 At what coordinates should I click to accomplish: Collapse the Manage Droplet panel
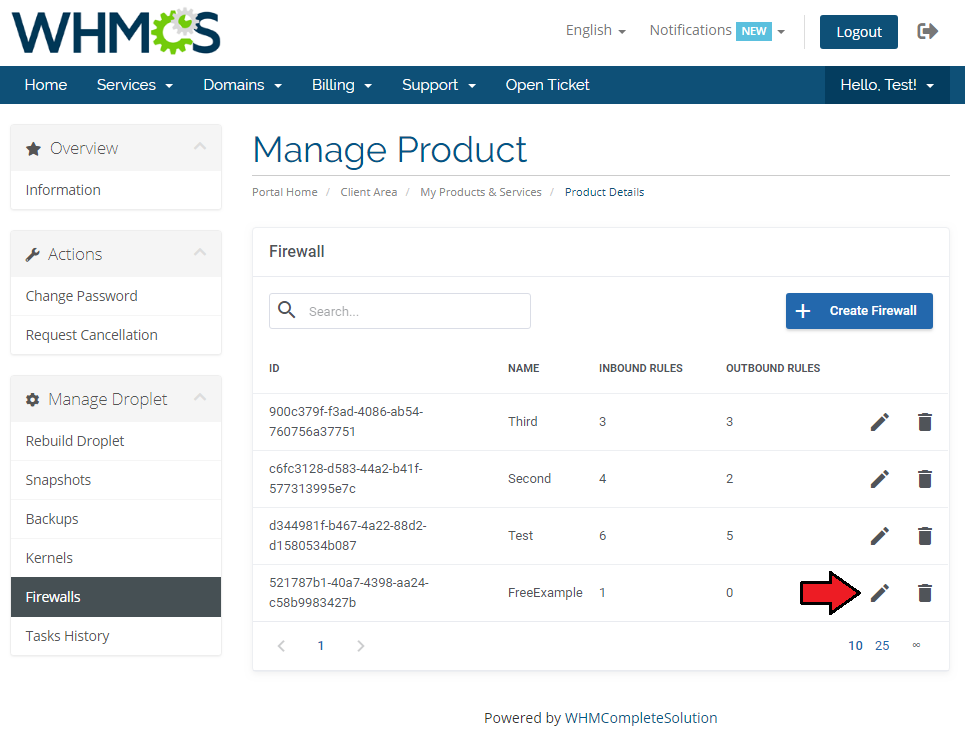200,397
